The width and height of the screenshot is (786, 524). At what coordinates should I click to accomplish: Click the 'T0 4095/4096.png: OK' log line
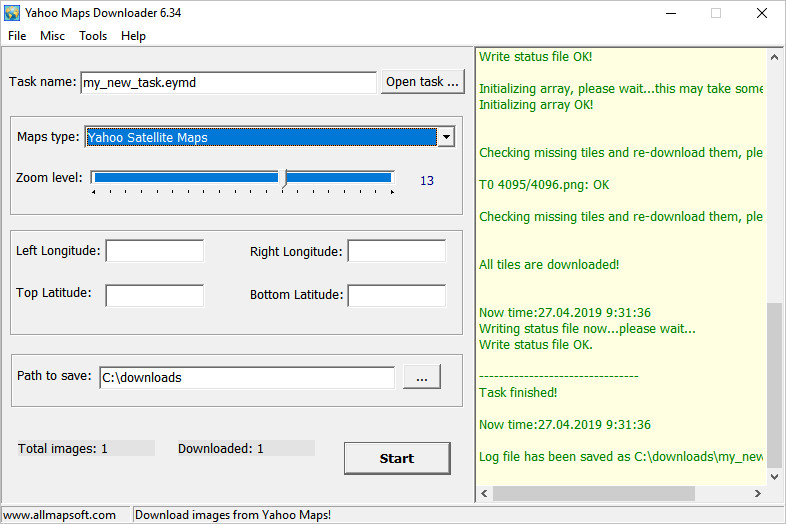tap(544, 185)
